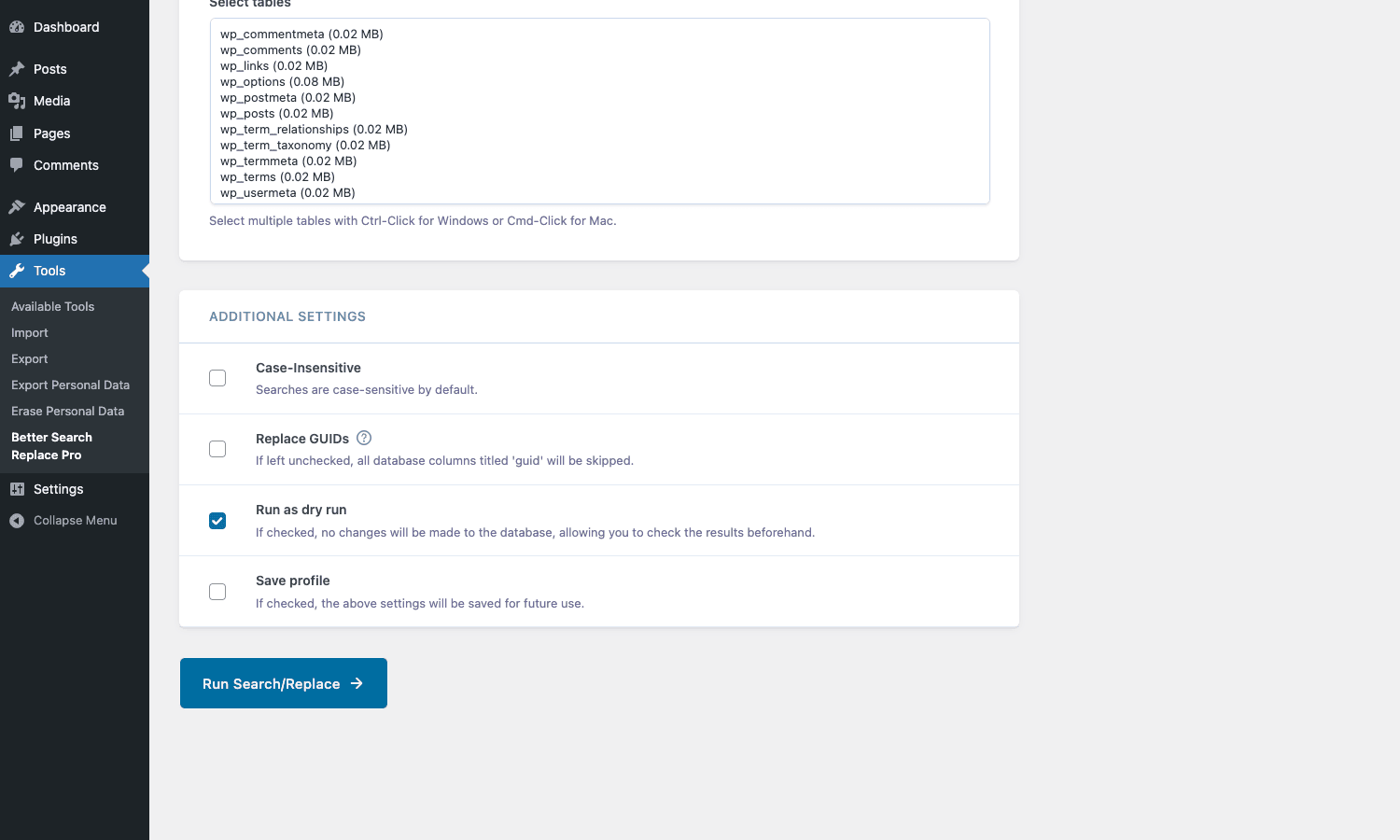Collapse the admin sidebar menu
This screenshot has width=1400, height=840.
click(x=75, y=521)
